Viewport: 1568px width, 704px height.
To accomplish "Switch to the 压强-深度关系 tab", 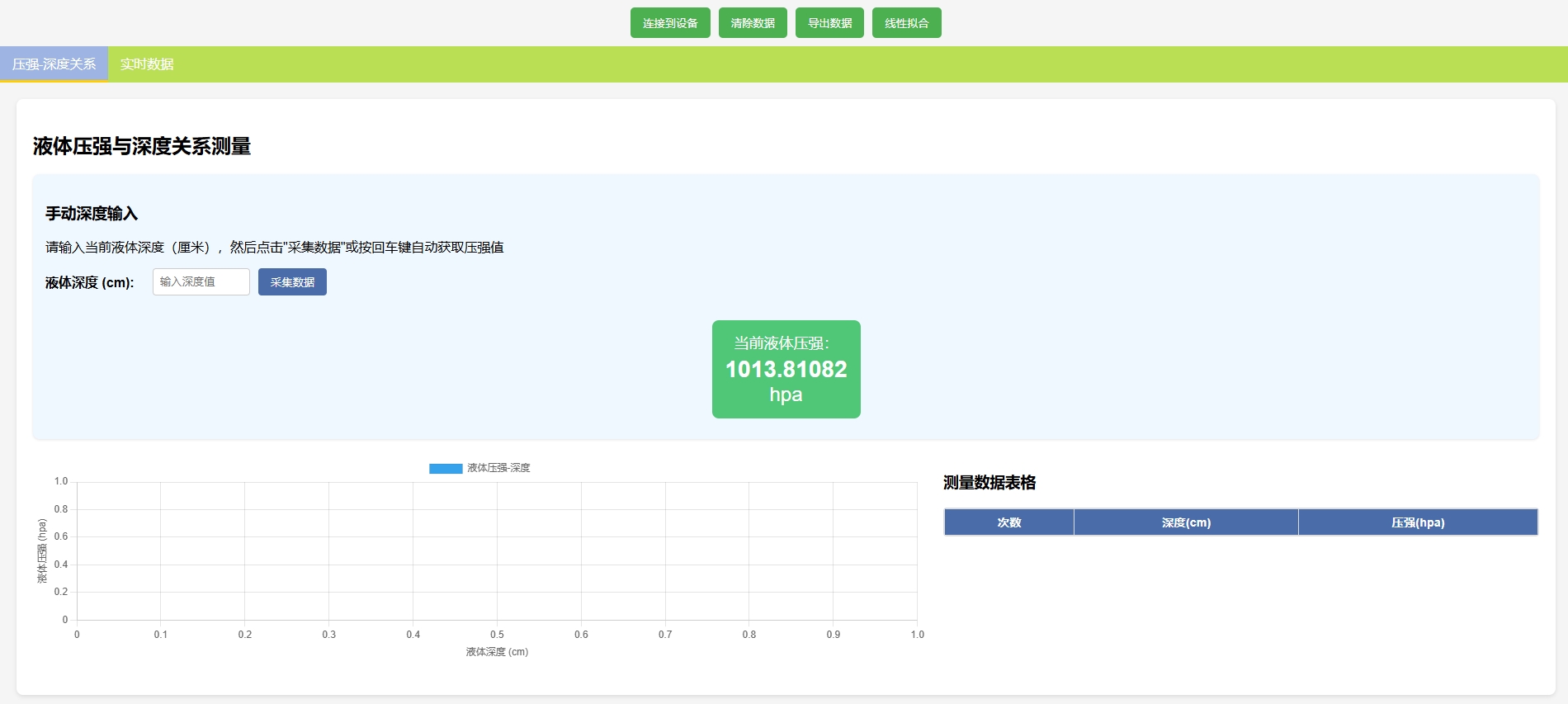I will pyautogui.click(x=54, y=64).
